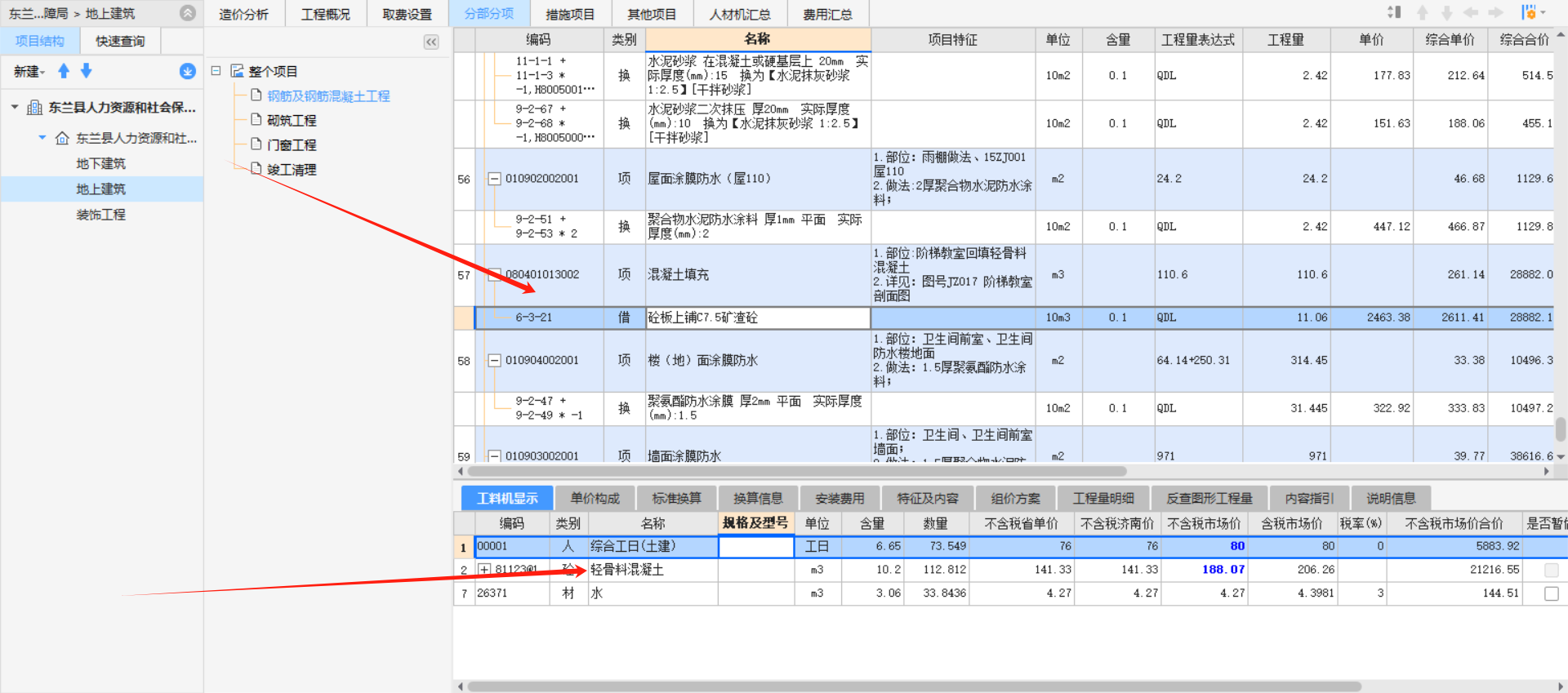Screen dimensions: 1568x693
Task: Click the 规格及型号 input cell for 综合工日
Action: tap(756, 546)
